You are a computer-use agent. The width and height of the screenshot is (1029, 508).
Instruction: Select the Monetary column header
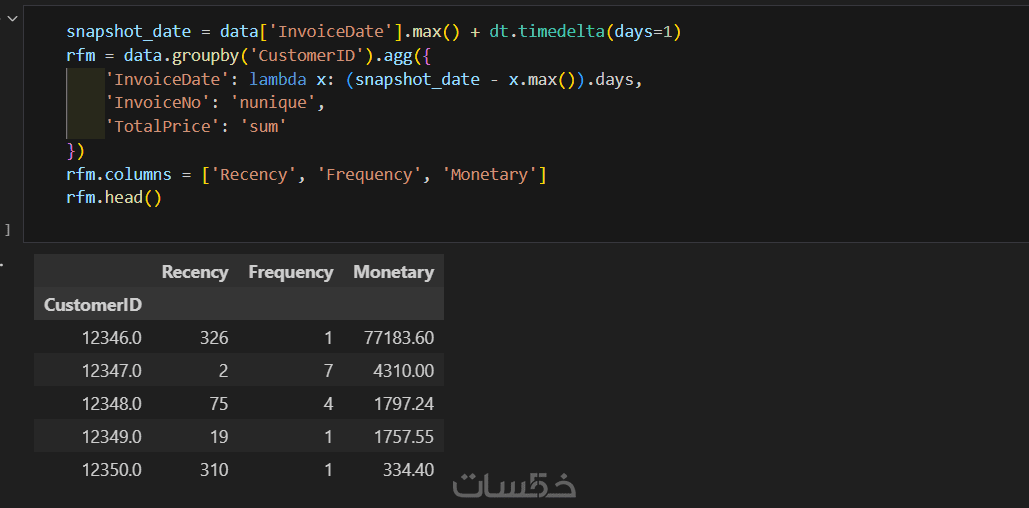coord(393,272)
